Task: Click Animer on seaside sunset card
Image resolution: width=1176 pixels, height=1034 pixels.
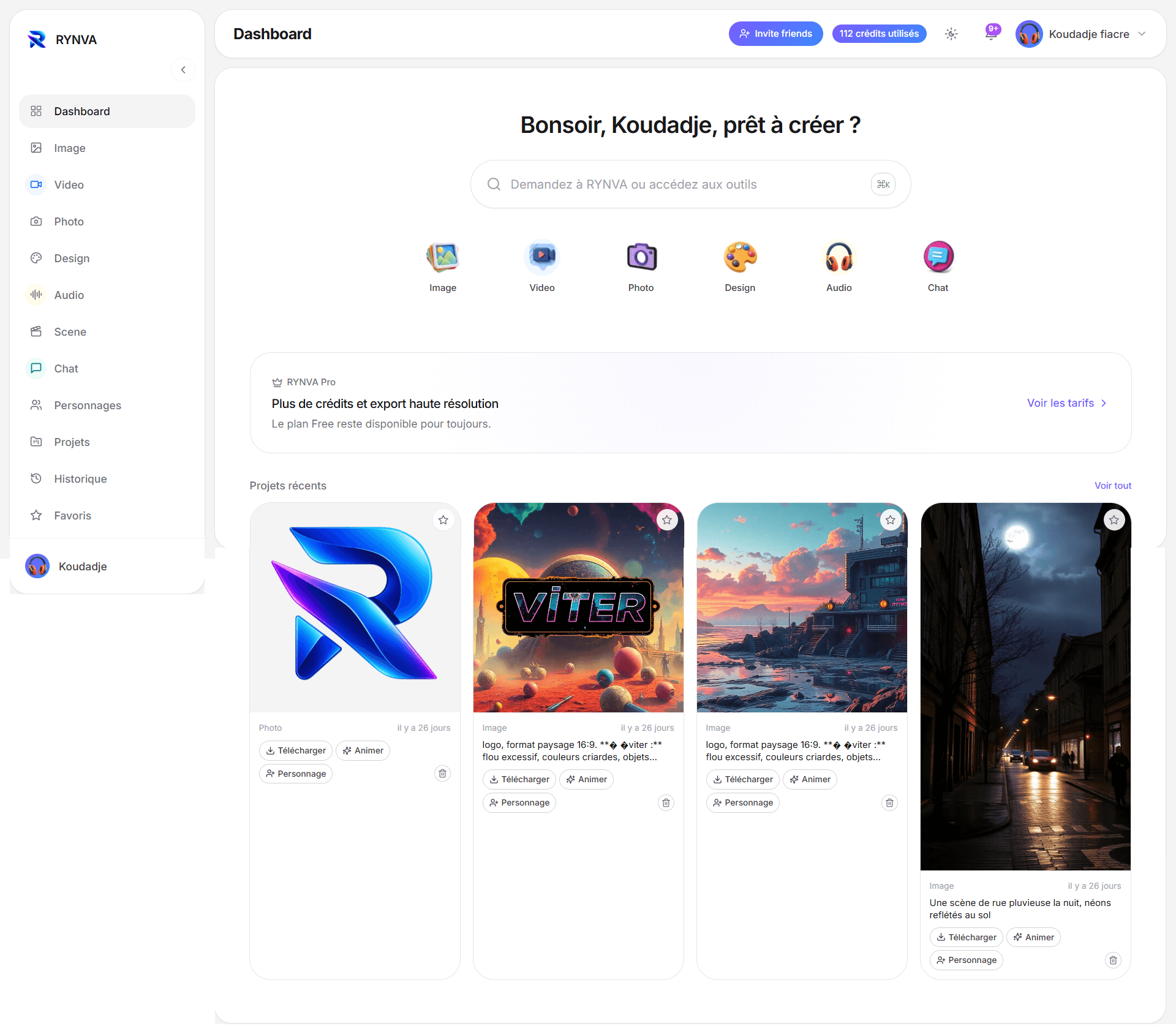Action: 810,780
